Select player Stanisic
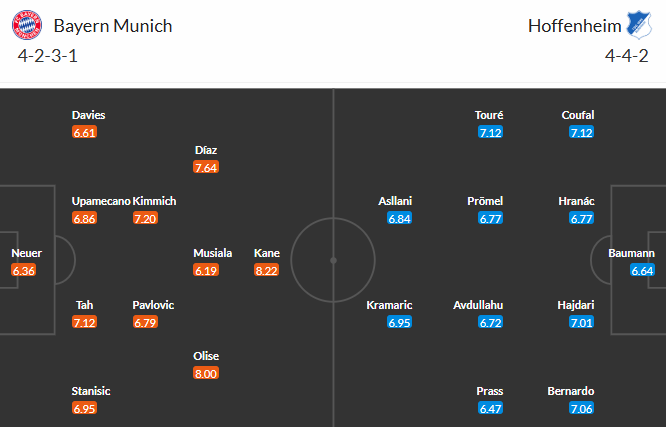The width and height of the screenshot is (666, 427). (x=91, y=391)
